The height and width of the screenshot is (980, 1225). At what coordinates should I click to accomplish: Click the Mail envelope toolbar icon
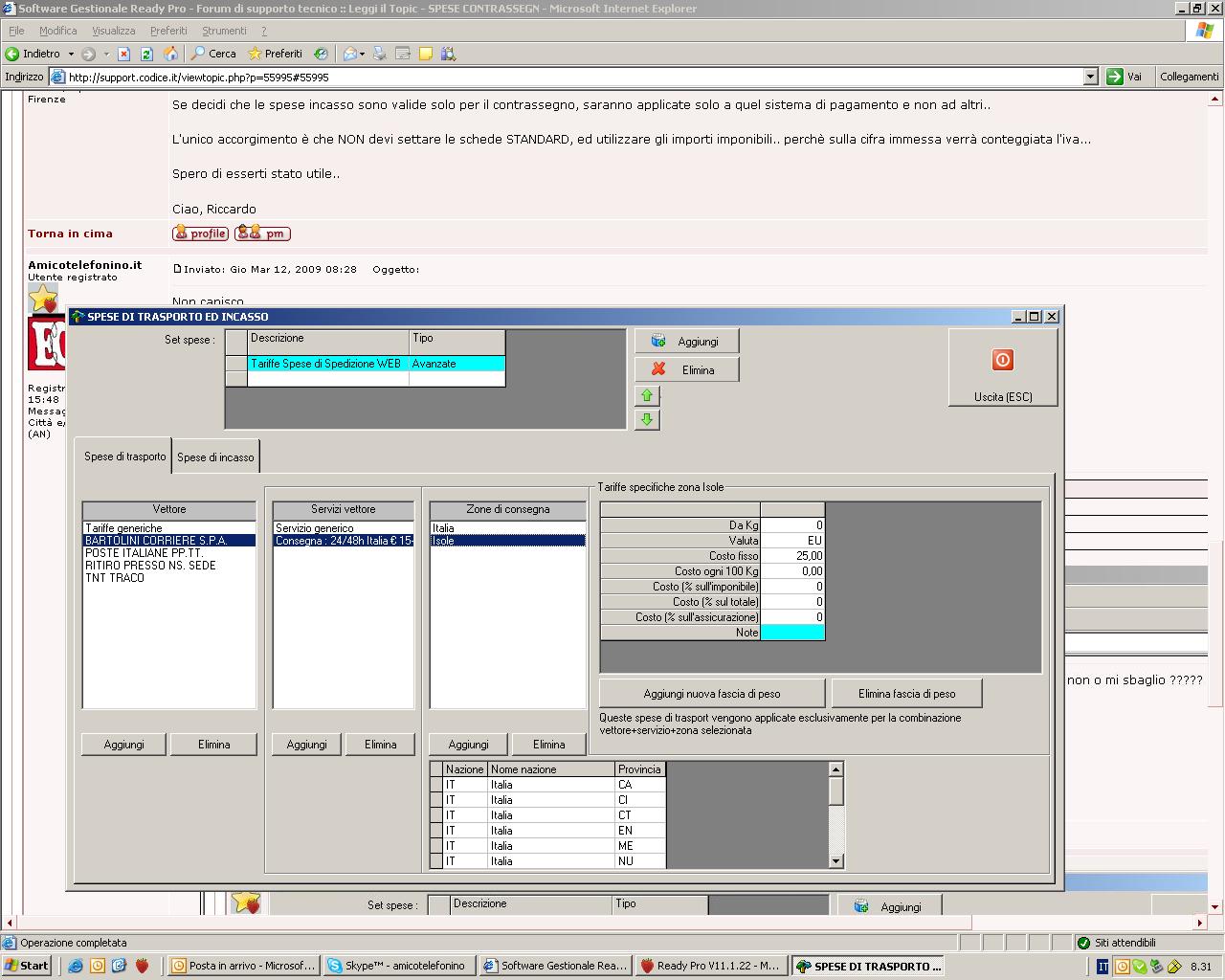pos(350,54)
